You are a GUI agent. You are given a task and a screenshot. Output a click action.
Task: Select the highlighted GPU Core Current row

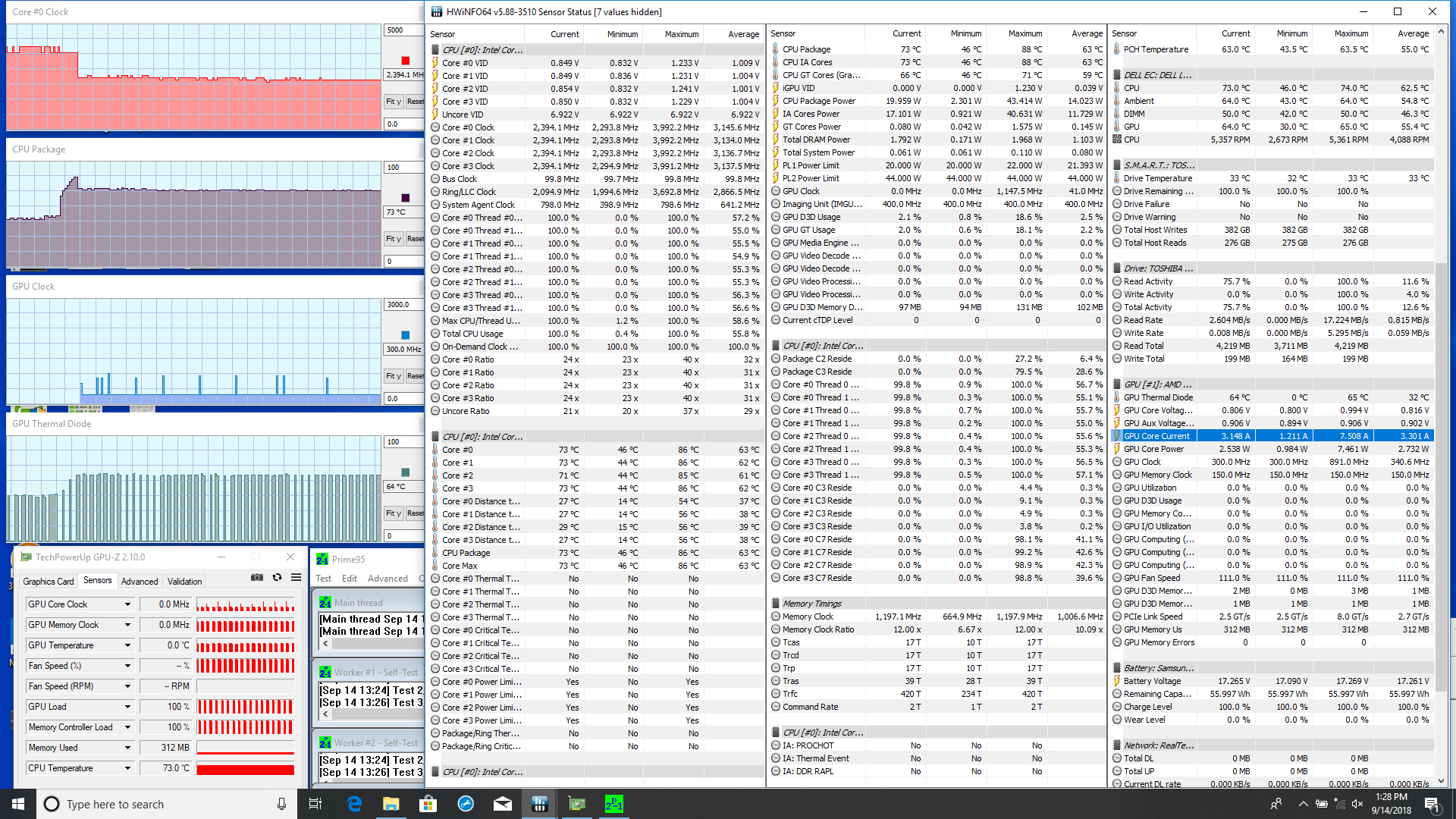[1272, 436]
